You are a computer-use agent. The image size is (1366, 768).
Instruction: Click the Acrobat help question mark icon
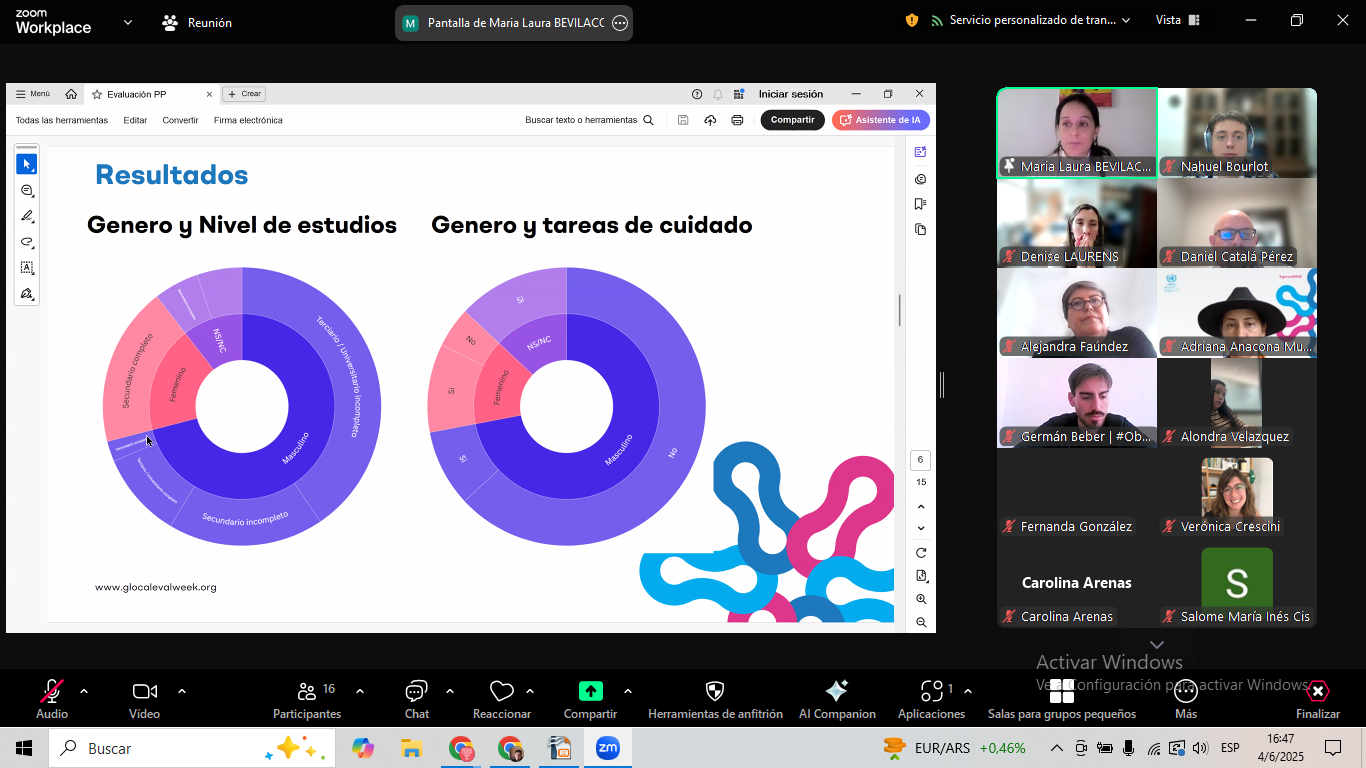pos(697,94)
